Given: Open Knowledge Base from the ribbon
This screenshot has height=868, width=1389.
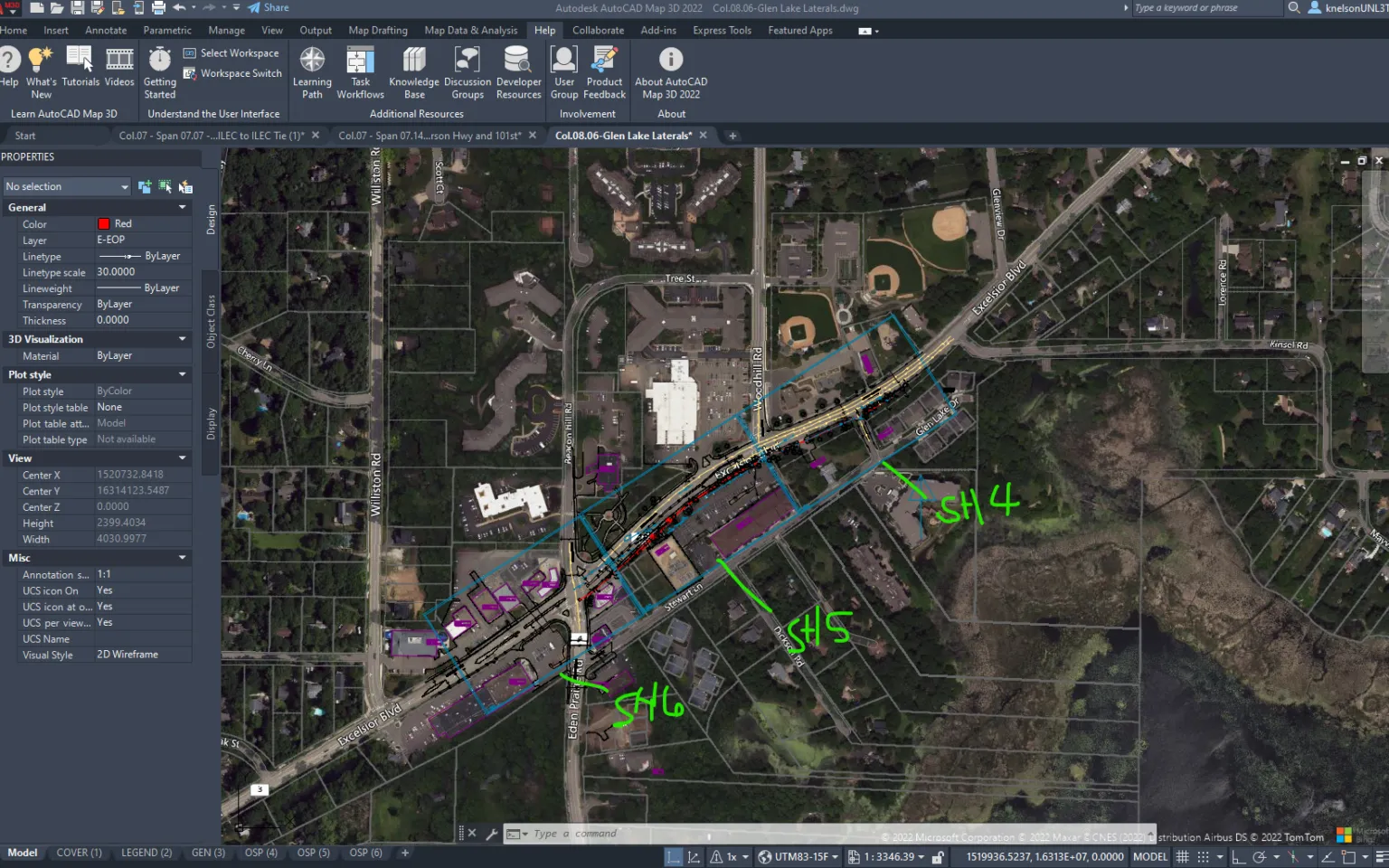Looking at the screenshot, I should (x=414, y=61).
